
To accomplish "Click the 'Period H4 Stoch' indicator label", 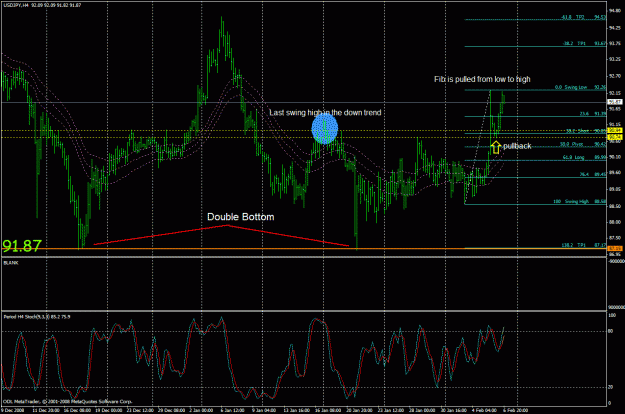I will click(x=37, y=317).
